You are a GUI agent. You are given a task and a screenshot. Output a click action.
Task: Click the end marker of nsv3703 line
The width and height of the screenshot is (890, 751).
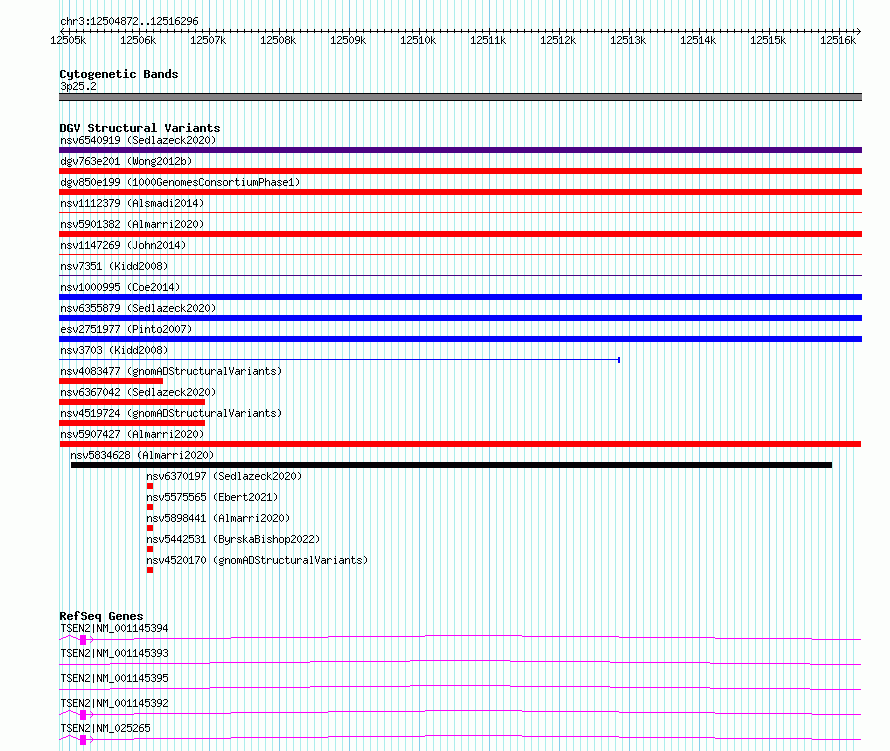coord(619,360)
